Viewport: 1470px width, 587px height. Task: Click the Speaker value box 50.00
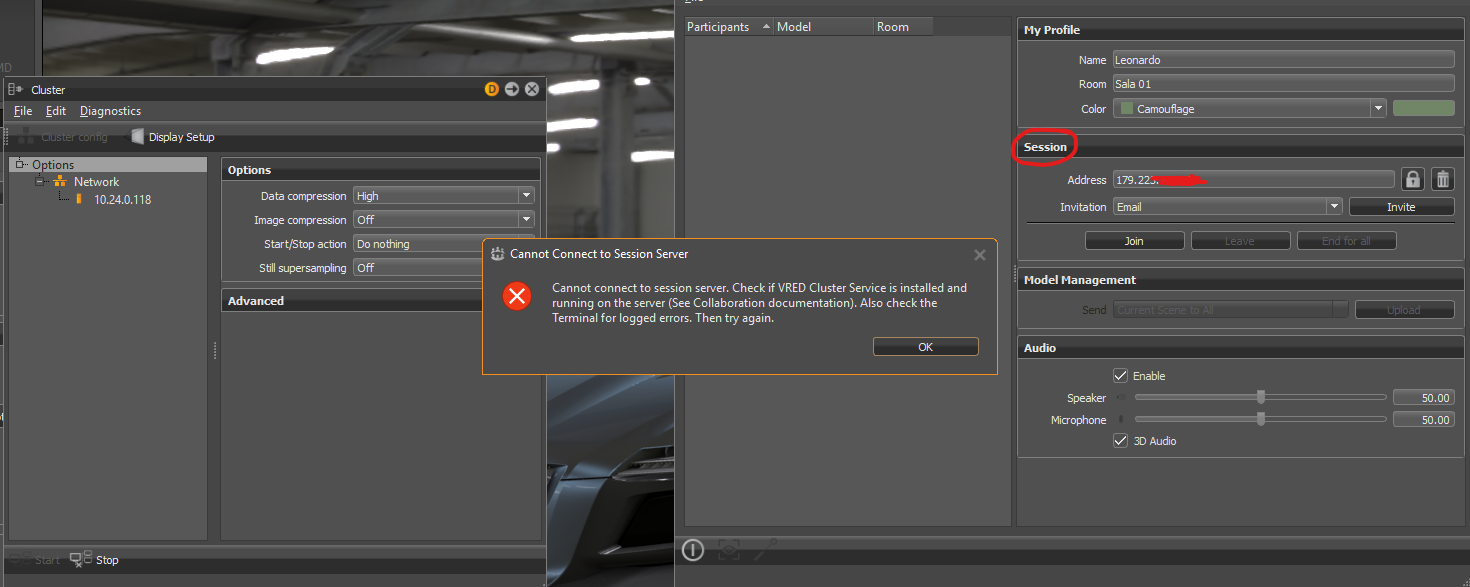pos(1423,398)
